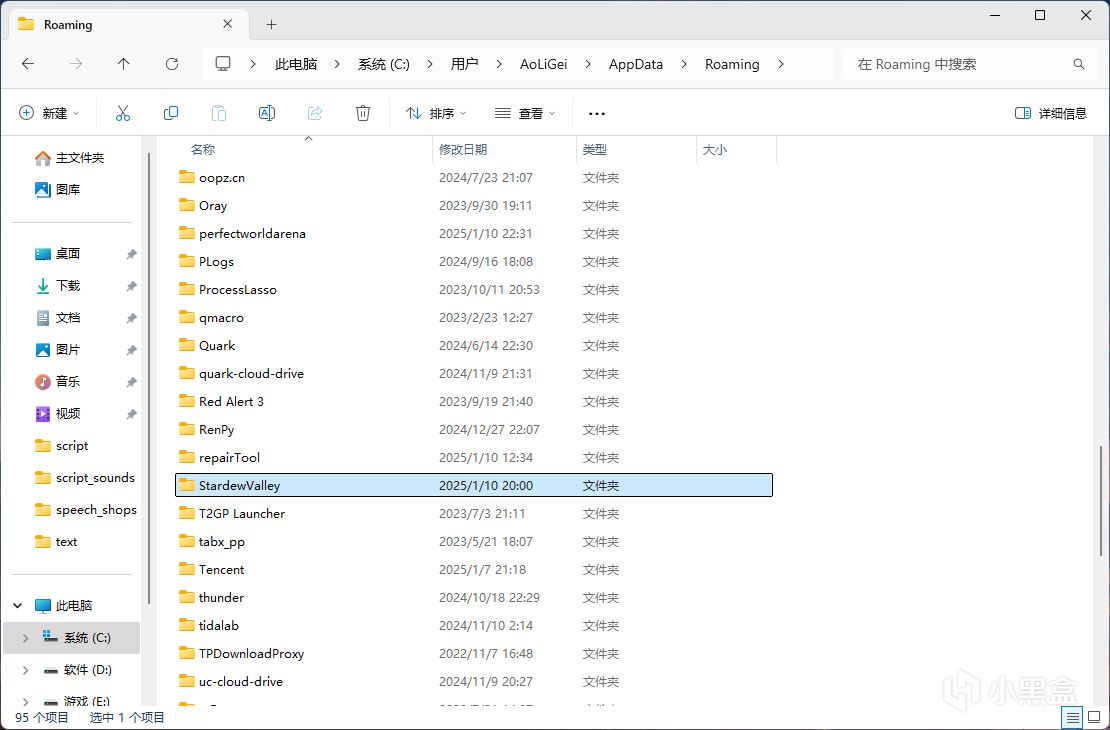Screen dimensions: 1110x730
Task: Open the 查看 view dropdown
Action: tap(525, 113)
